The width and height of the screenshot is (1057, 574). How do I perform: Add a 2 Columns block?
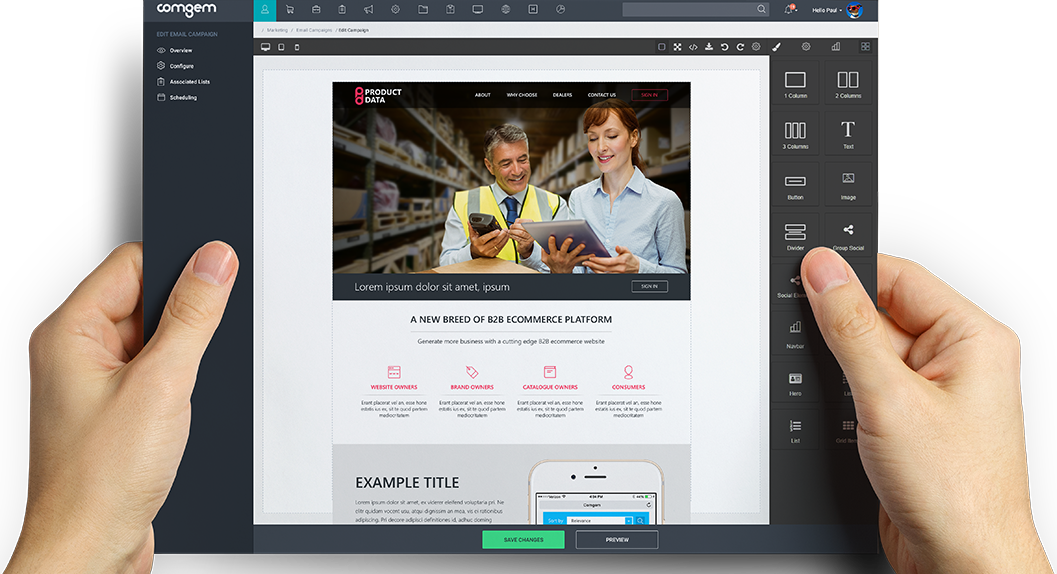[848, 83]
